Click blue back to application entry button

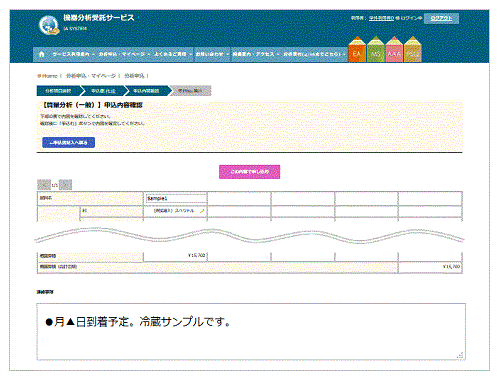[68, 143]
